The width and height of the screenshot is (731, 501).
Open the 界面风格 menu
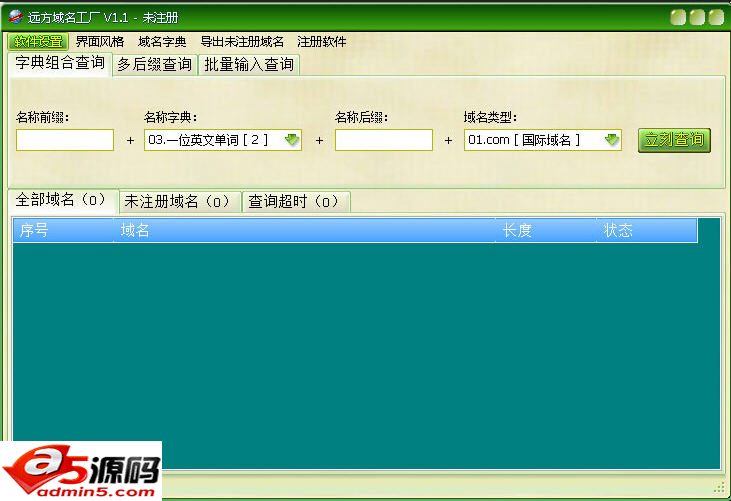pyautogui.click(x=100, y=41)
